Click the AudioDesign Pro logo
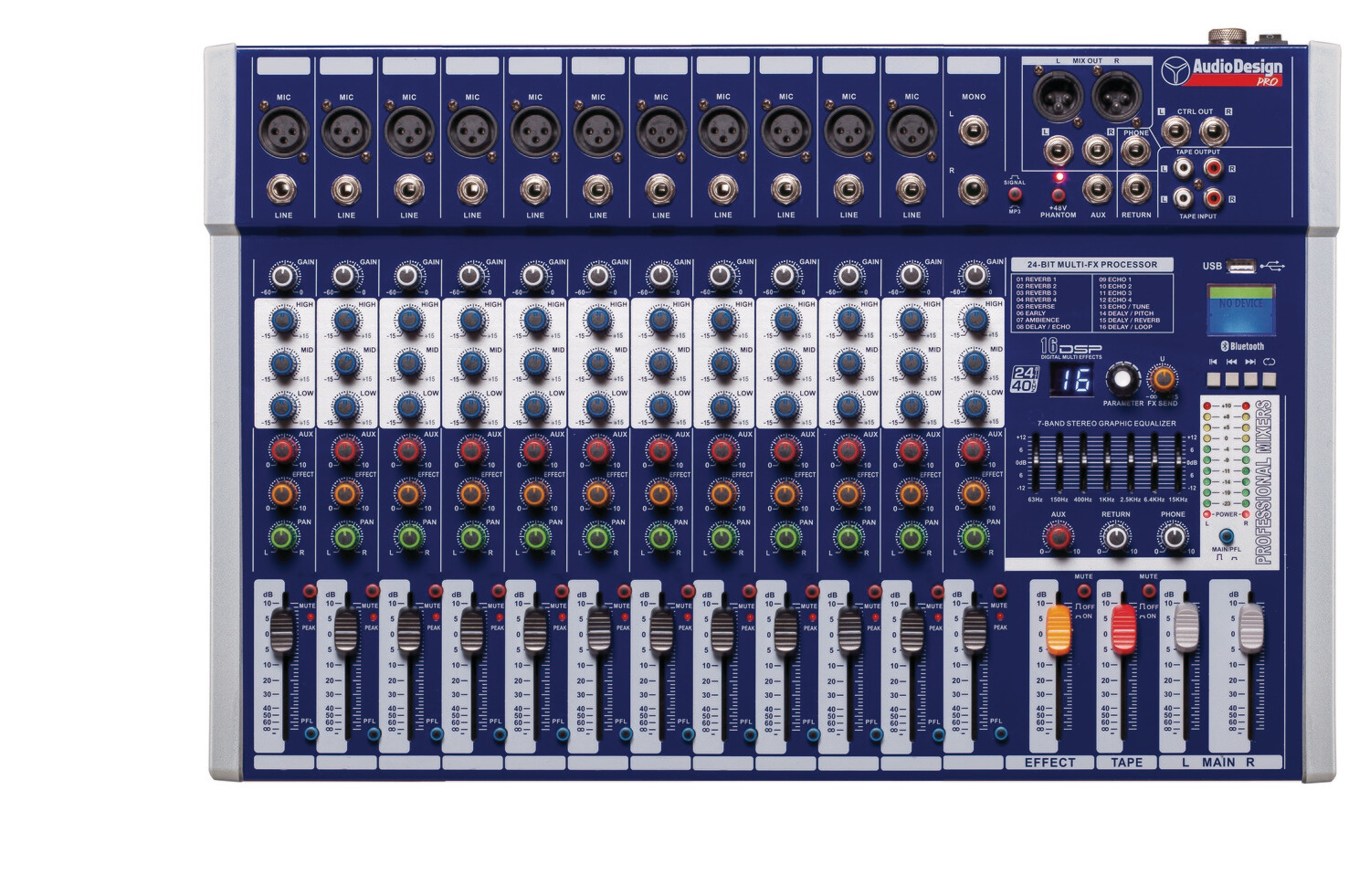The width and height of the screenshot is (1370, 896). 1222,71
